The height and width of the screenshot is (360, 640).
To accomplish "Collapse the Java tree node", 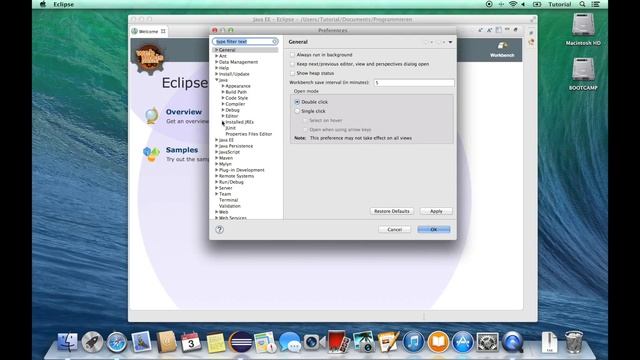I will [217, 80].
